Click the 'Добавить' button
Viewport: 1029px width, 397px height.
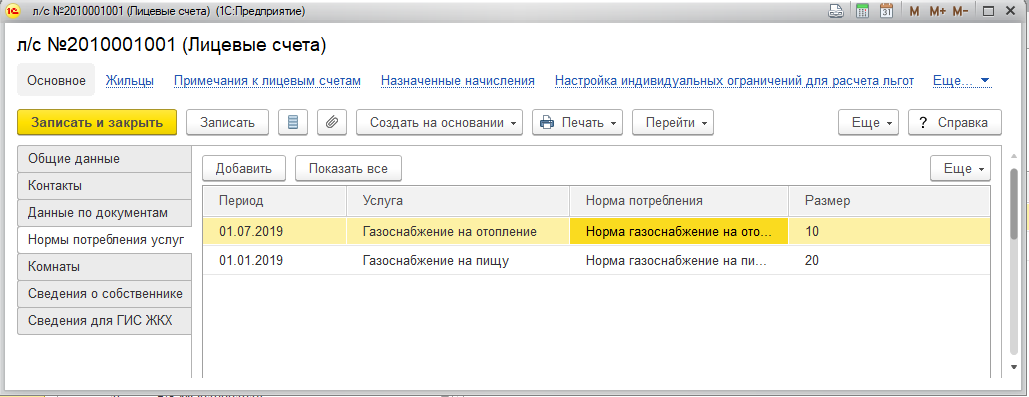pos(243,169)
